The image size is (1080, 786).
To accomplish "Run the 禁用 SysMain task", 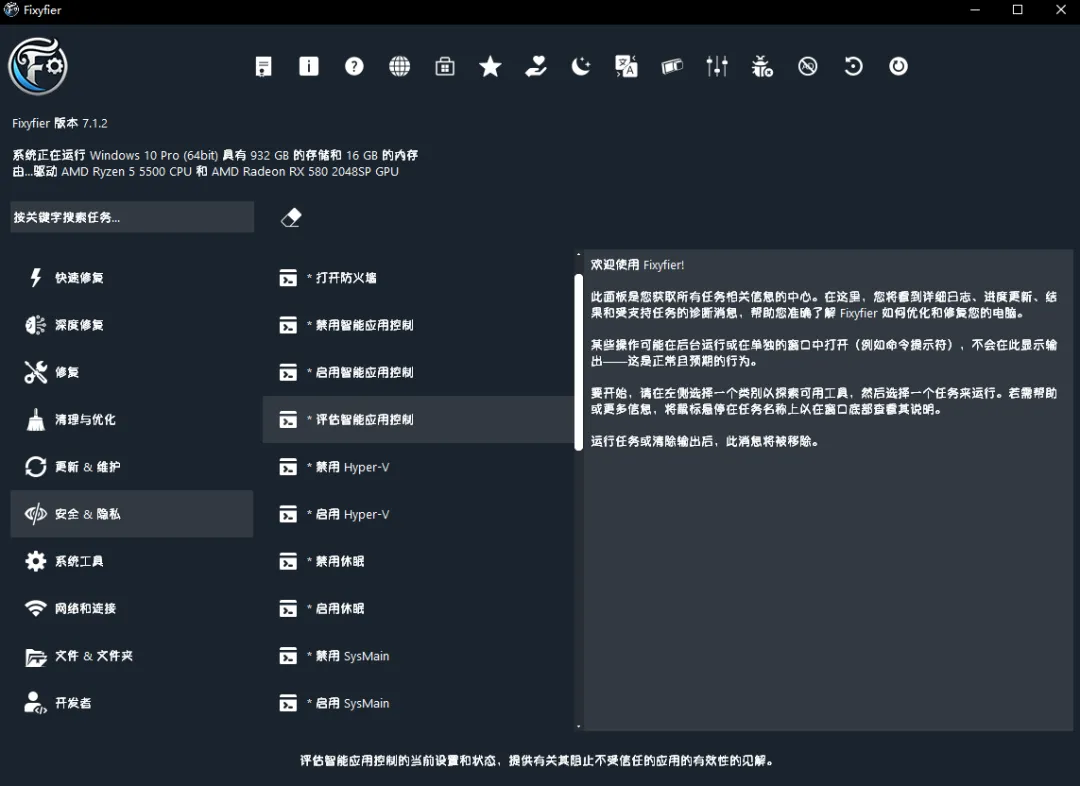I will (x=417, y=655).
